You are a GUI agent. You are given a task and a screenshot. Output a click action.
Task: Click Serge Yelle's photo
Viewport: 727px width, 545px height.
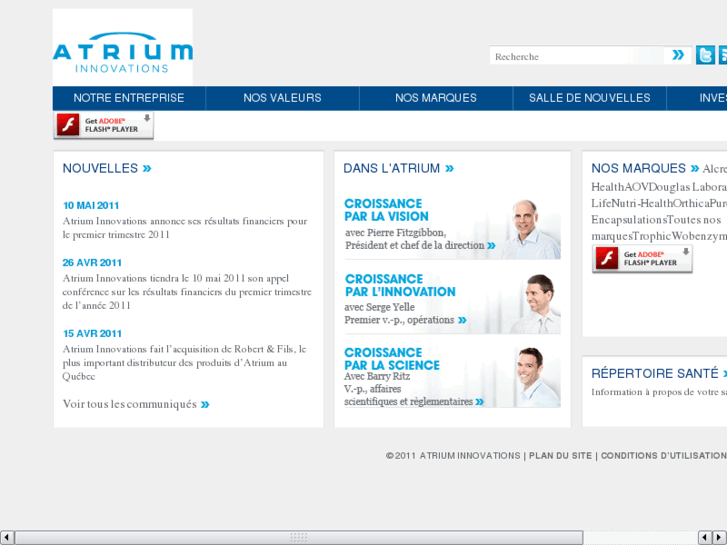pos(538,303)
